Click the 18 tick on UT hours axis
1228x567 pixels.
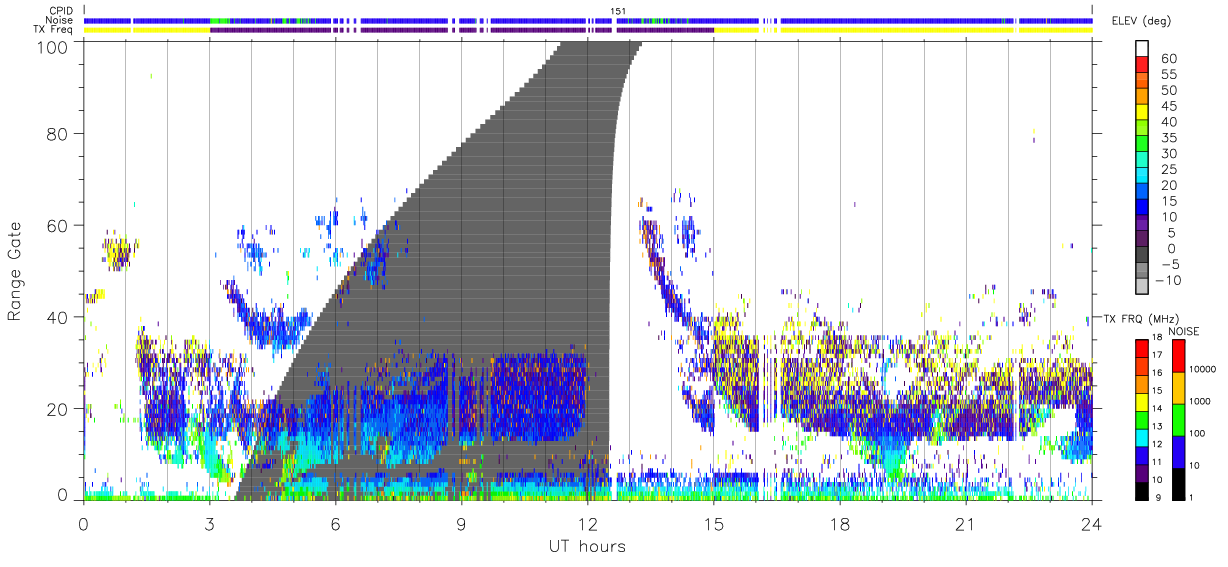pyautogui.click(x=840, y=524)
